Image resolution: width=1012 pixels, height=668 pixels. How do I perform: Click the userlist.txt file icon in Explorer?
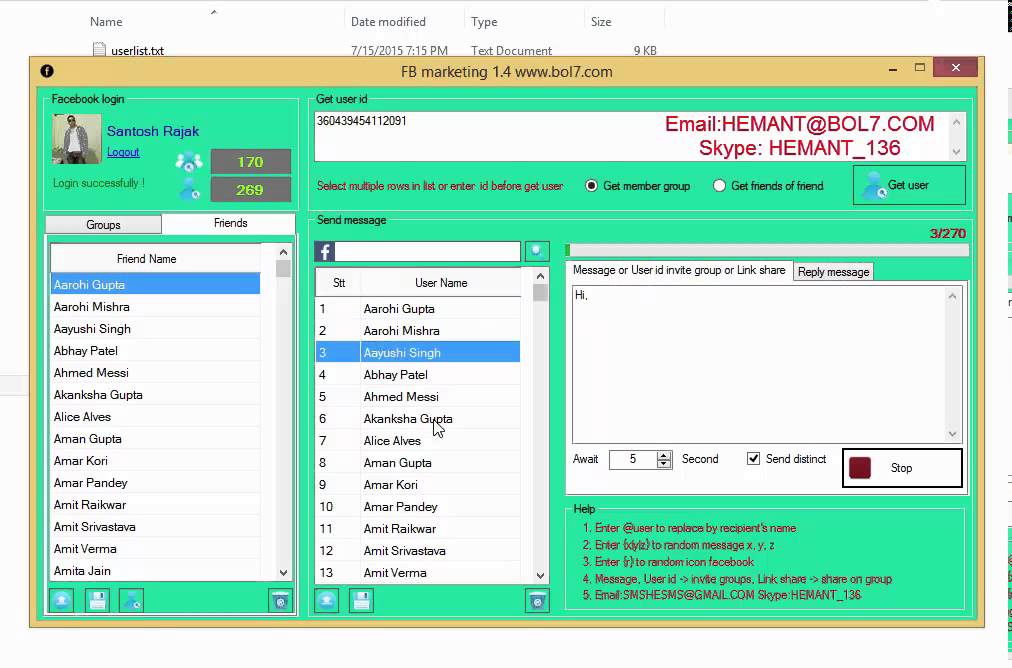(99, 50)
